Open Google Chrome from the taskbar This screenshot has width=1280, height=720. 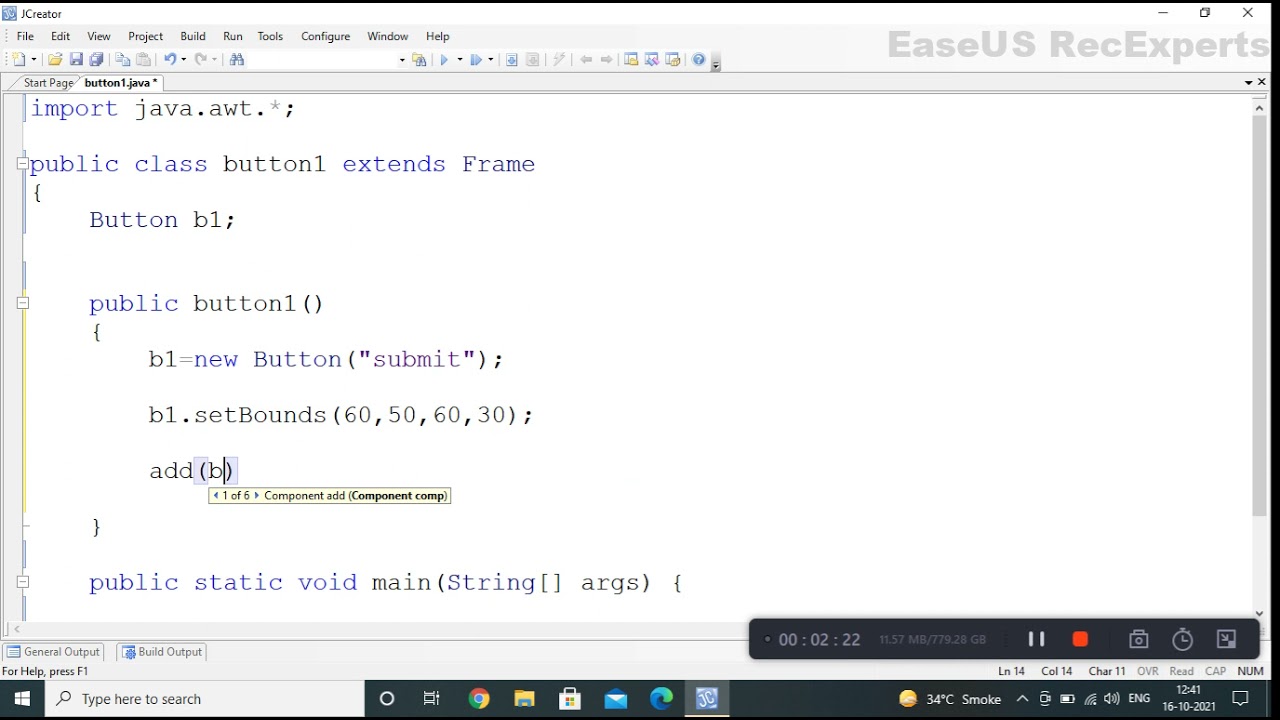[x=479, y=699]
